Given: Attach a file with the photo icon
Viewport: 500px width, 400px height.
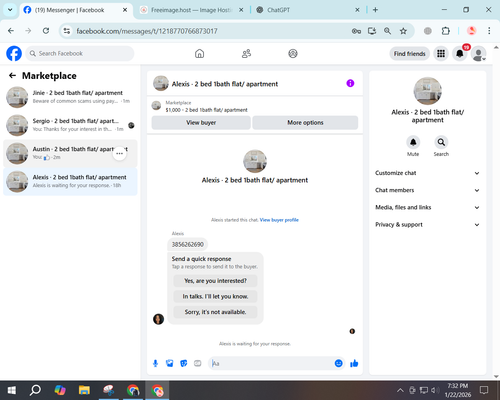Looking at the screenshot, I should coord(169,363).
